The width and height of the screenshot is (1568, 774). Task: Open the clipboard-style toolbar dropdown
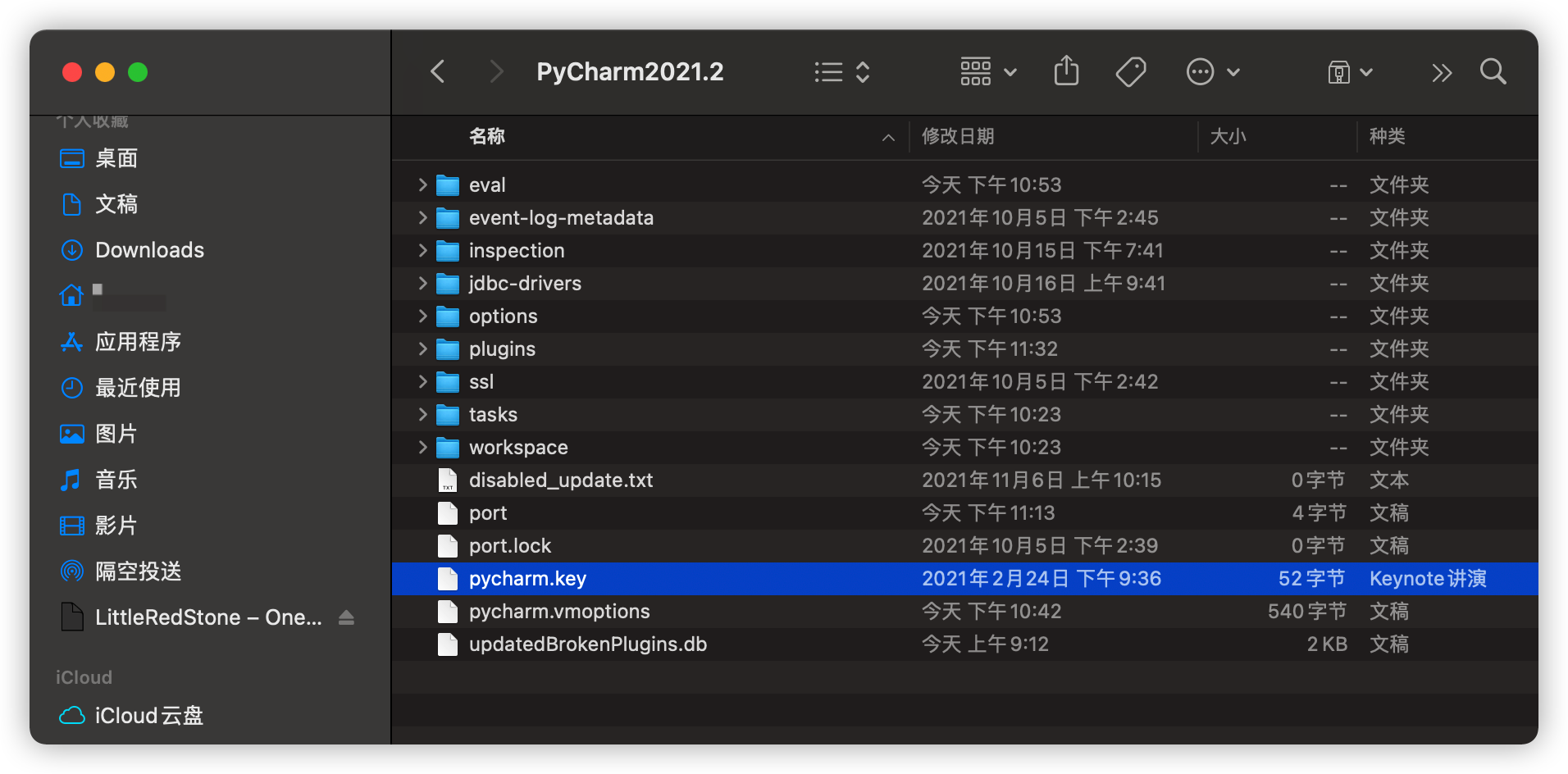pyautogui.click(x=1350, y=72)
